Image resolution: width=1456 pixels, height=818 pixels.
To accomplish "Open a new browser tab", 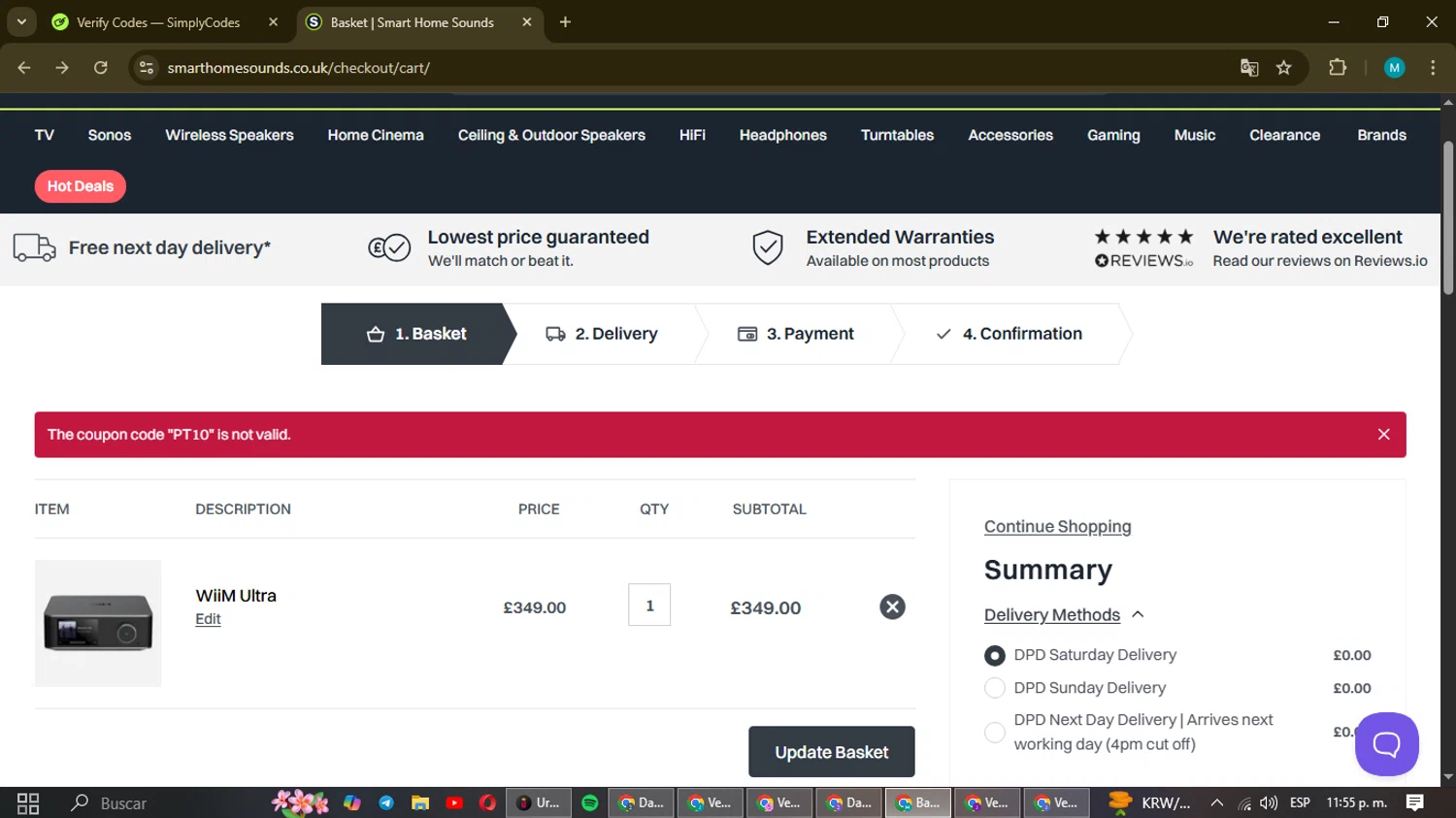I will [x=565, y=22].
